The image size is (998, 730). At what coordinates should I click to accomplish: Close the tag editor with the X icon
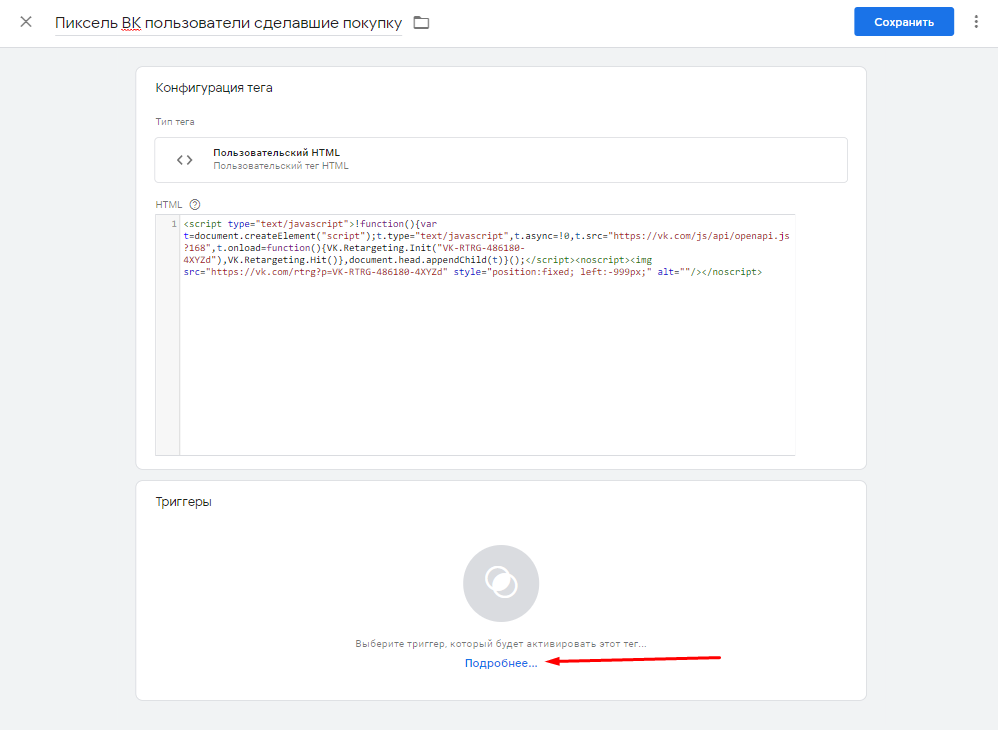pos(26,22)
